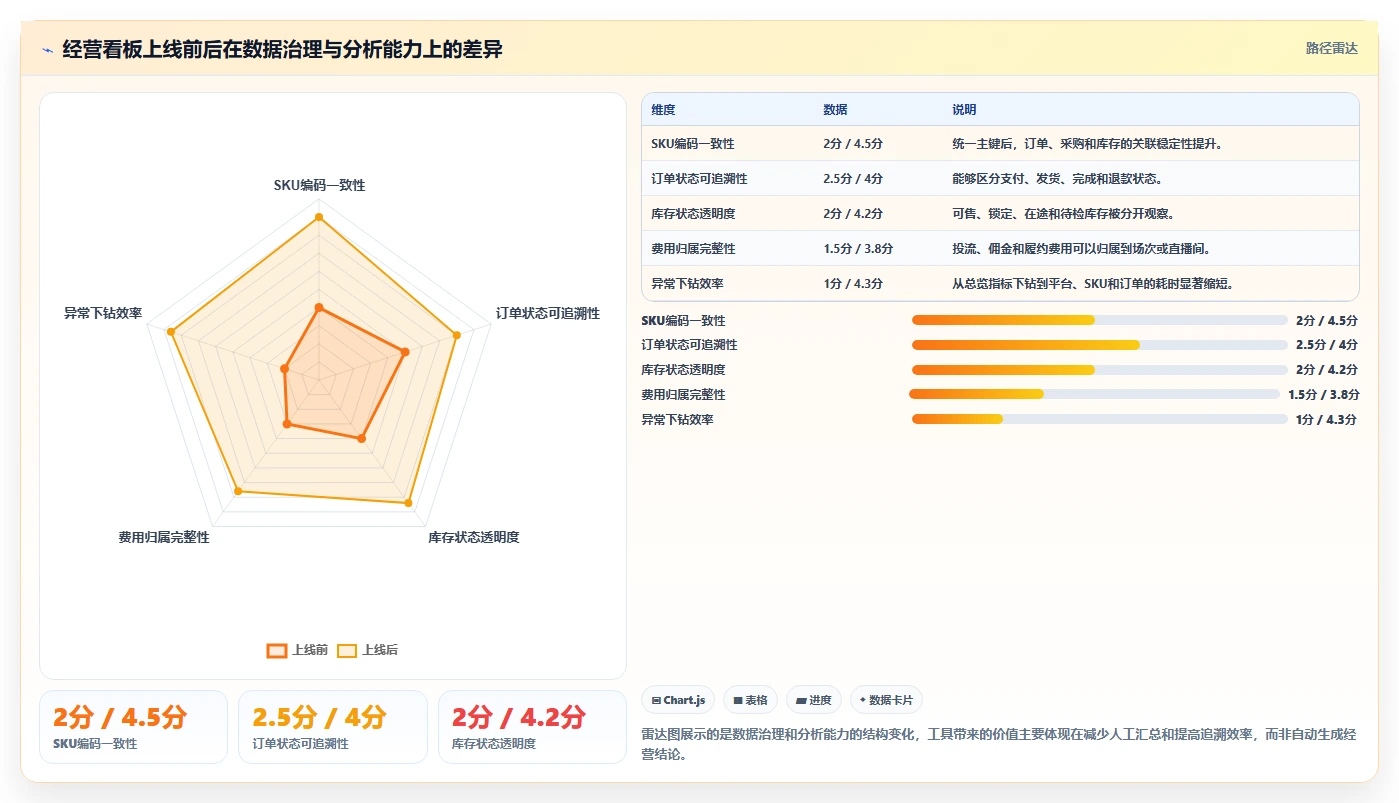This screenshot has width=1399, height=803.
Task: Click the 说明 table column header
Action: [964, 110]
